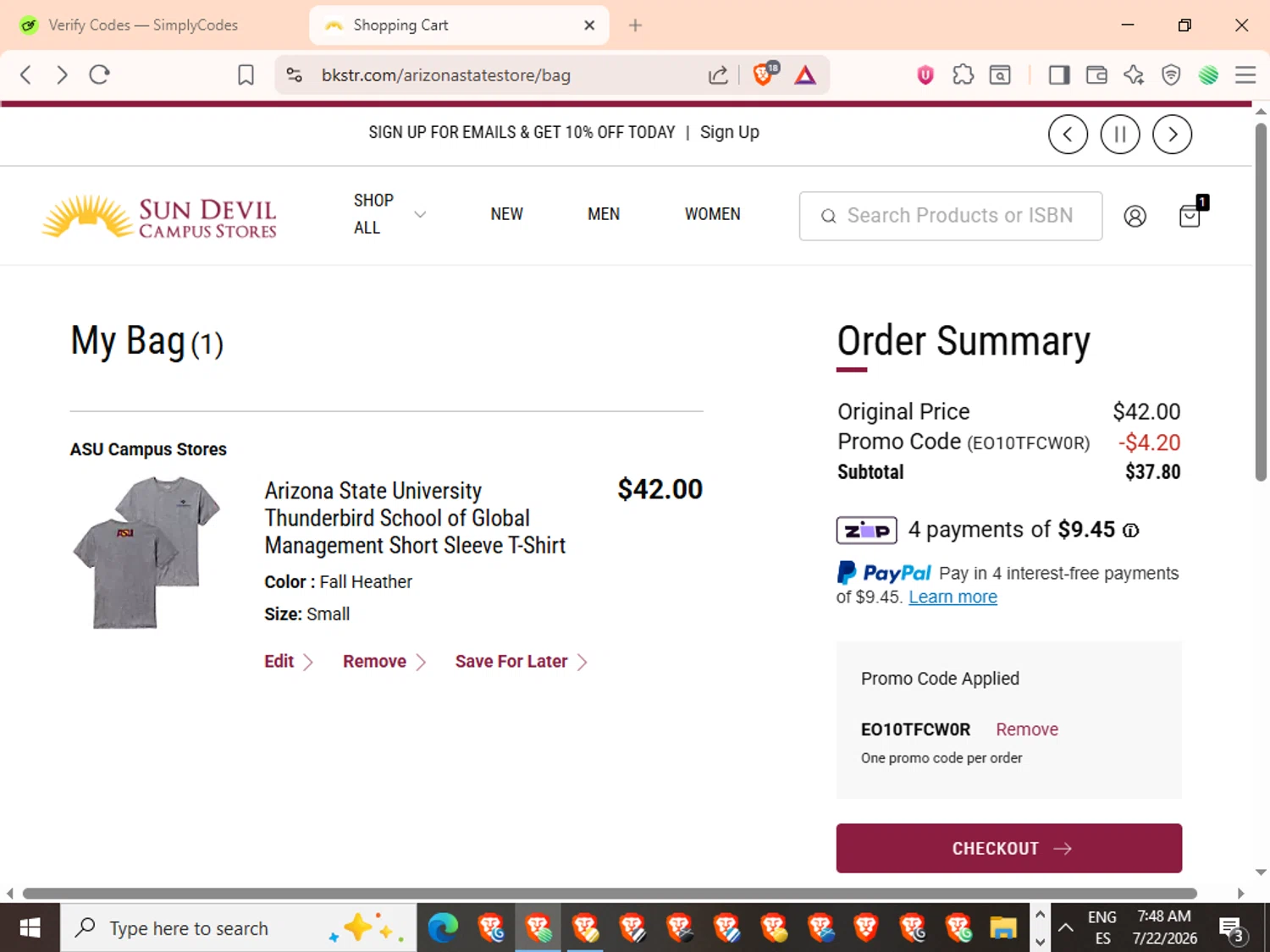Open the MEN menu category
The width and height of the screenshot is (1270, 952).
pyautogui.click(x=604, y=214)
